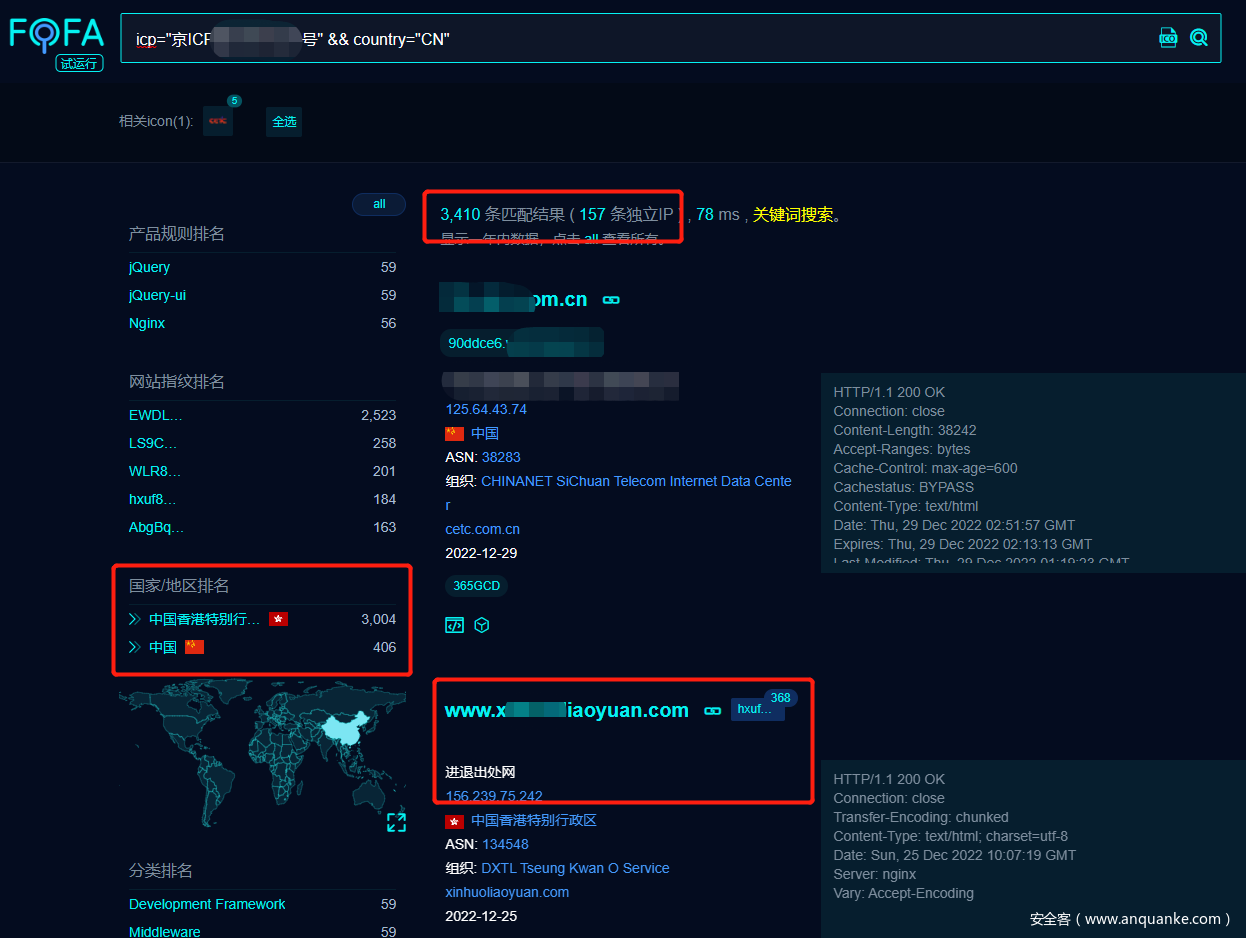This screenshot has width=1246, height=938.
Task: Click the hxuf… fingerprint tag with 368 badge
Action: click(x=756, y=709)
